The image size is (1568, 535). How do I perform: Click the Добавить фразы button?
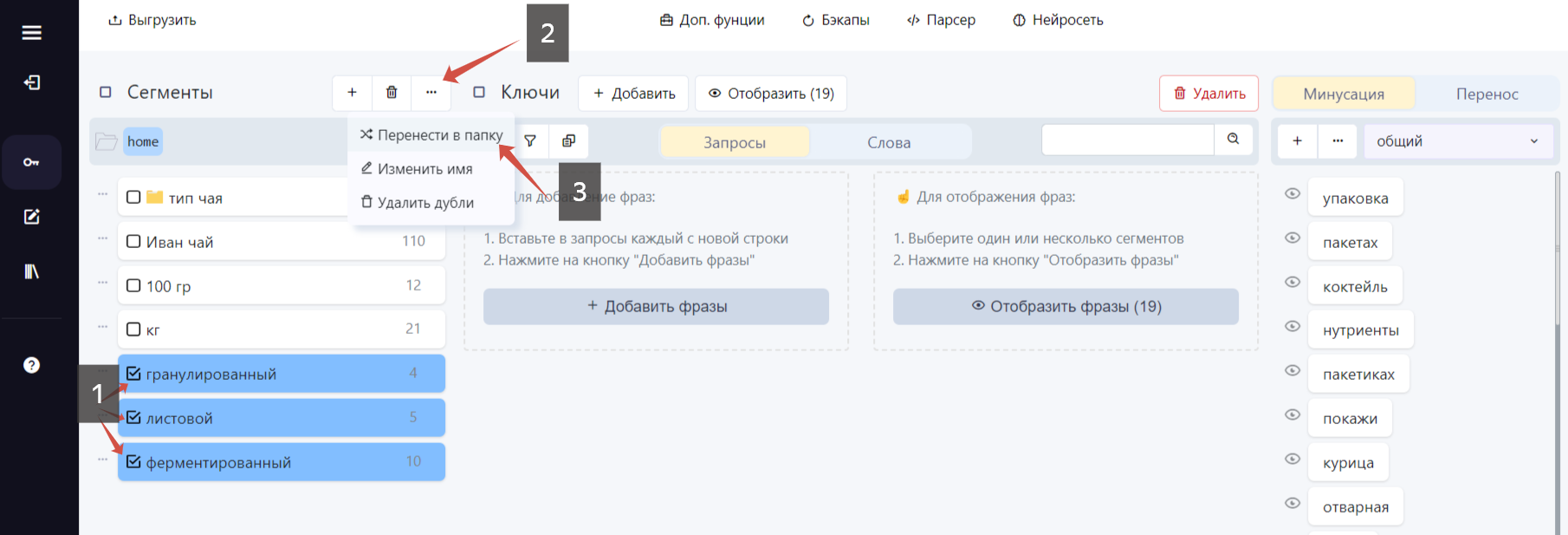(656, 306)
